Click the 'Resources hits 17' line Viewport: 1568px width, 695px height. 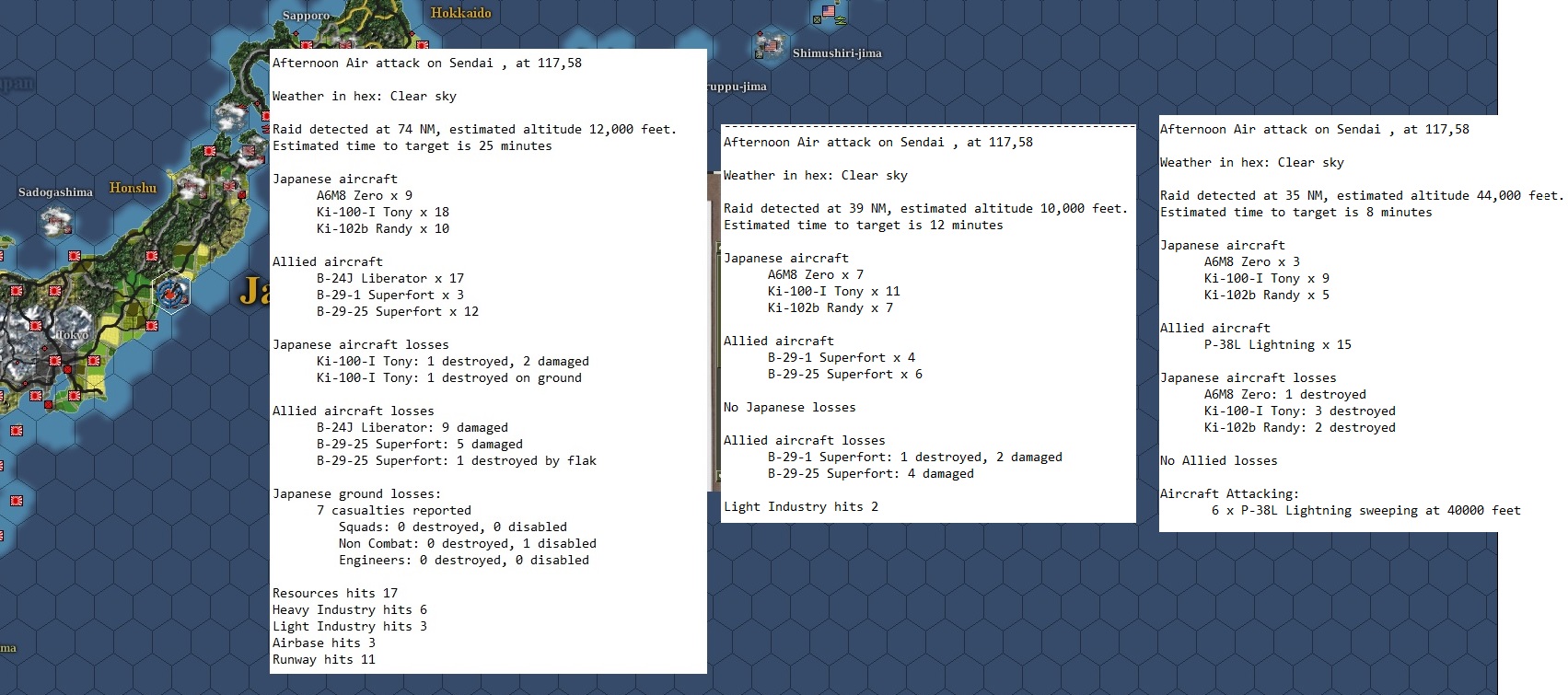[335, 594]
